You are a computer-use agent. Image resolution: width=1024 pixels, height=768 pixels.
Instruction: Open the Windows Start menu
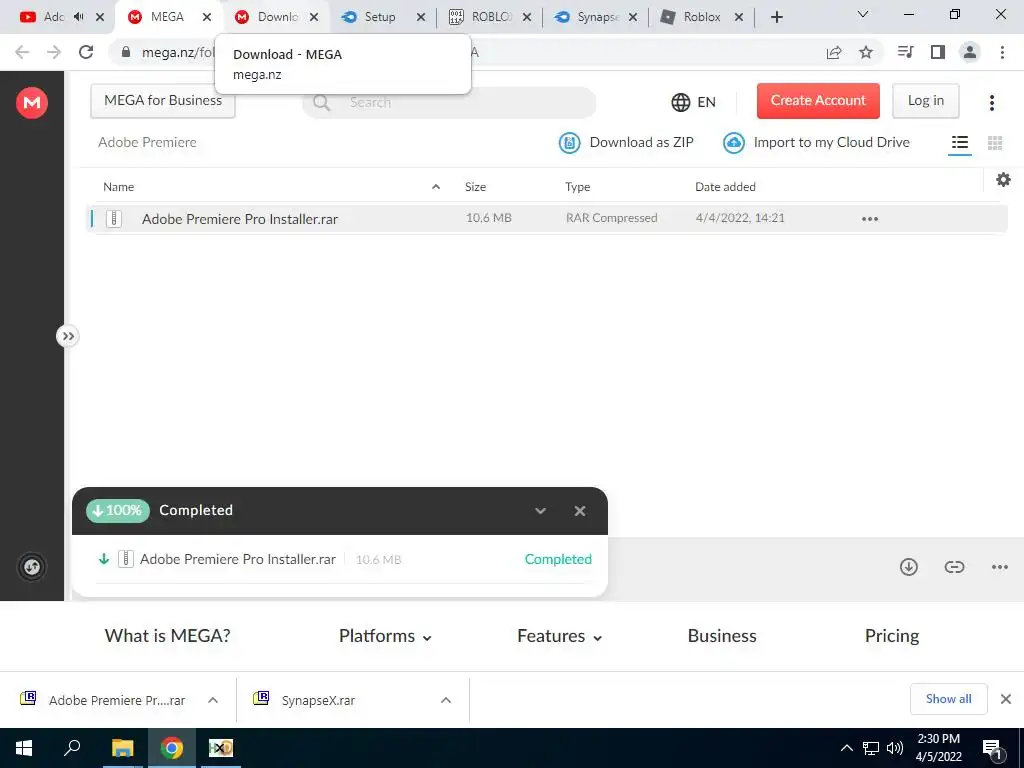tap(24, 748)
